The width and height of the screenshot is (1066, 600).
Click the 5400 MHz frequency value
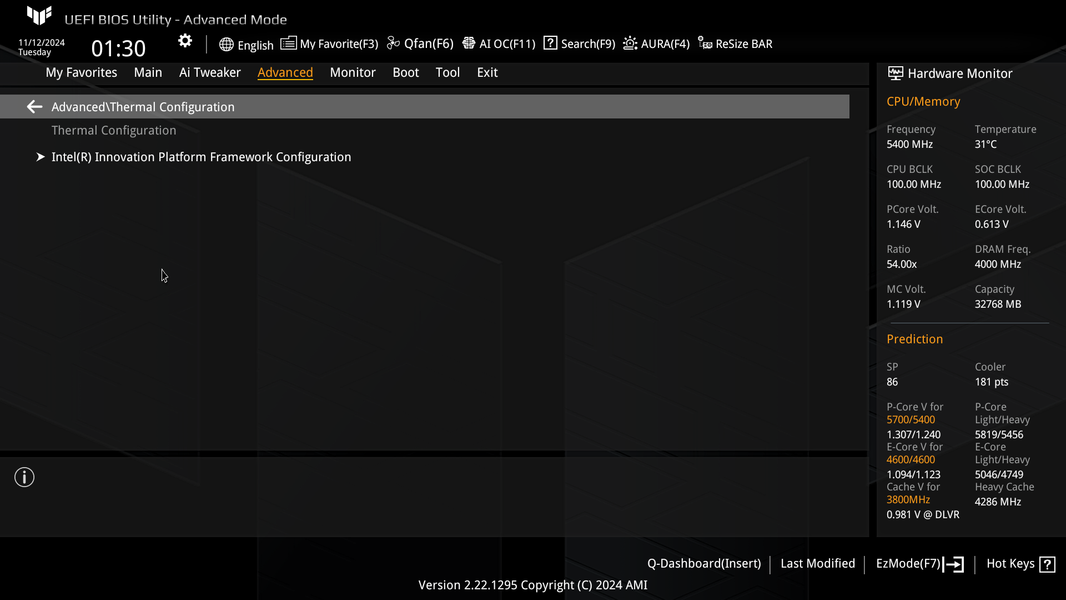pyautogui.click(x=910, y=144)
